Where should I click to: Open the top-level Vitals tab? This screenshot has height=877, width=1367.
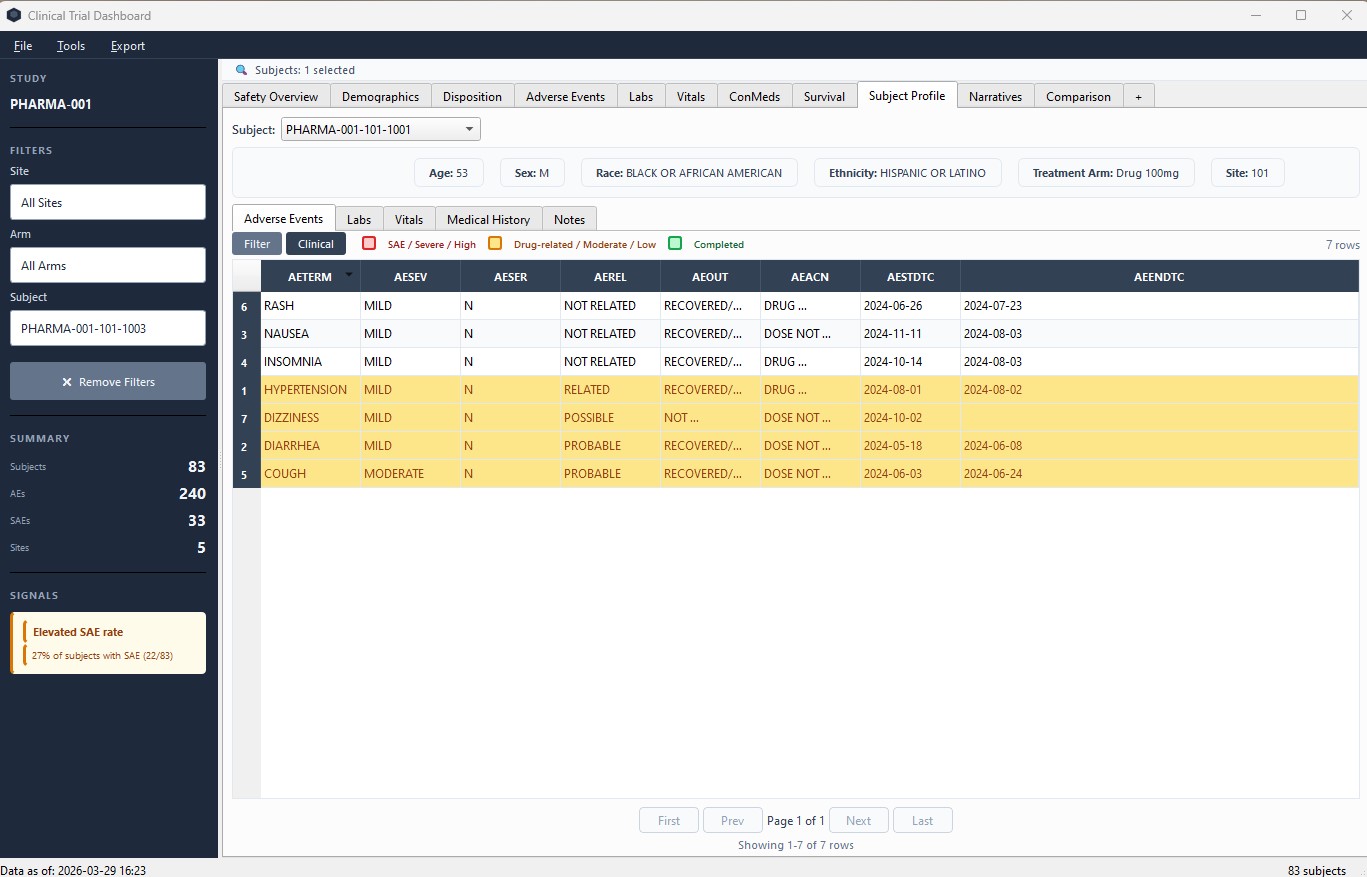[x=691, y=96]
